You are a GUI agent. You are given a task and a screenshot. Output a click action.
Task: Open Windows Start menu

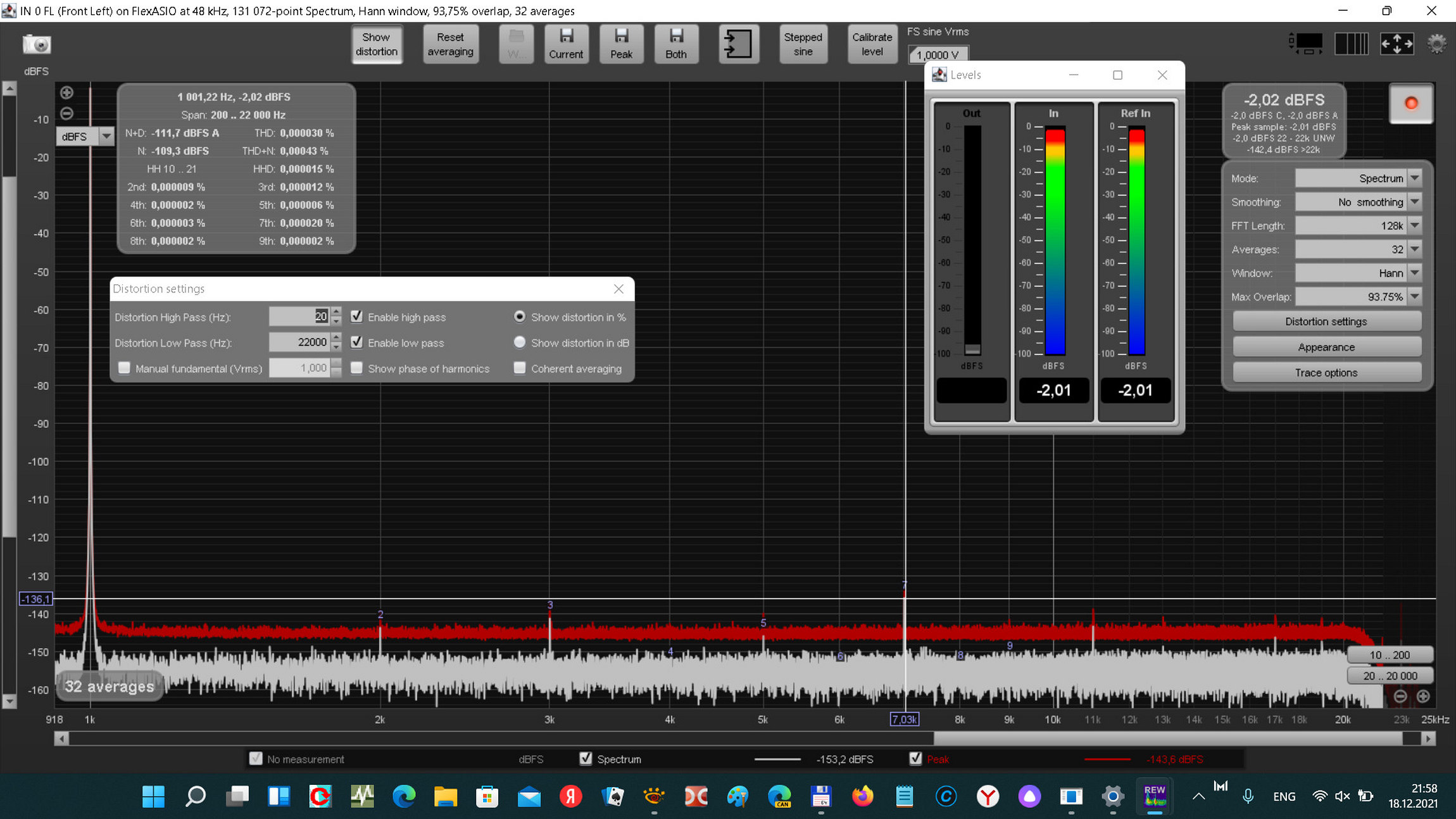tap(153, 796)
